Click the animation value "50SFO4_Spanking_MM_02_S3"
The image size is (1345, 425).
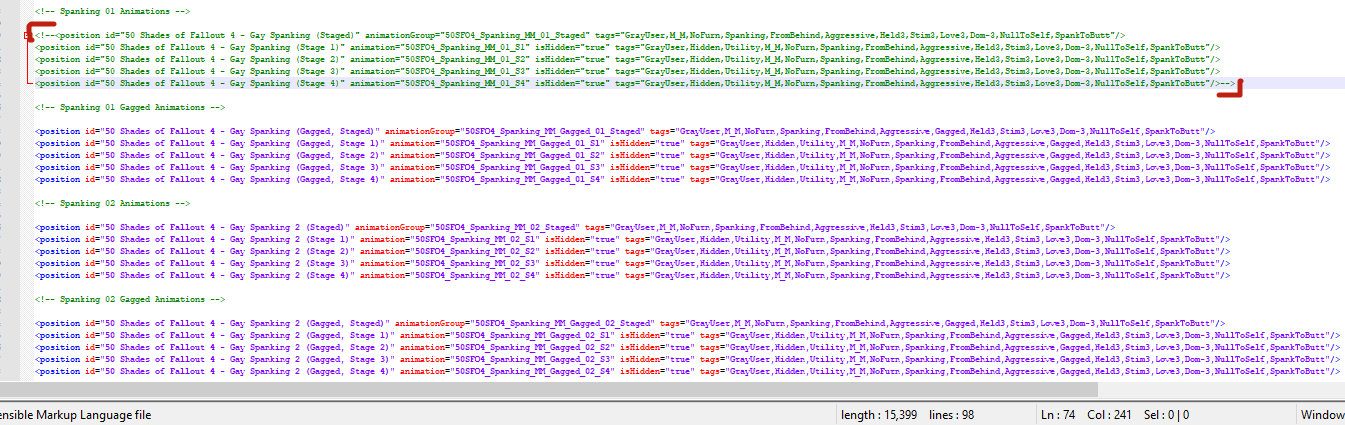click(477, 263)
